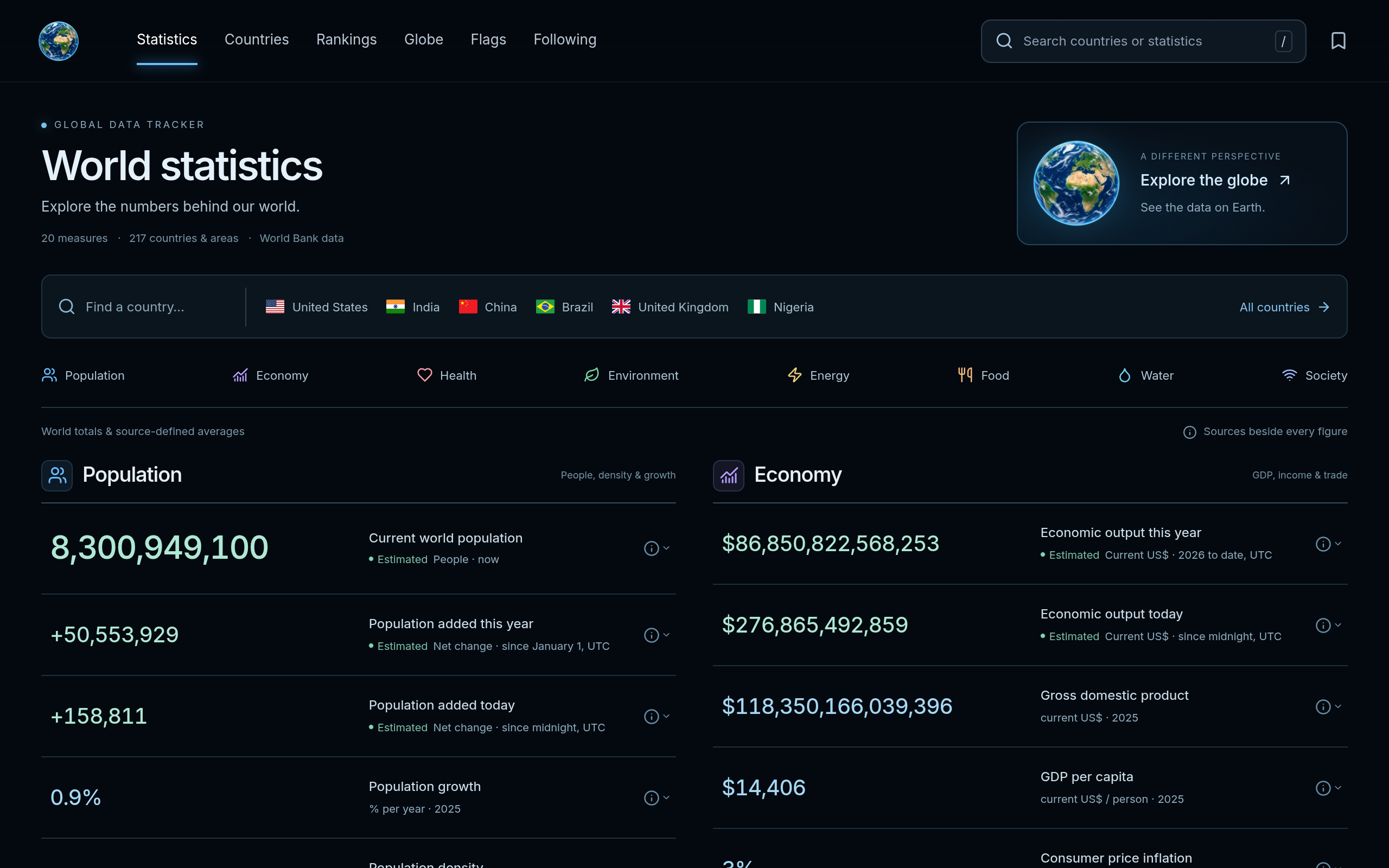The width and height of the screenshot is (1389, 868).
Task: Expand info for Economic output today
Action: pyautogui.click(x=1328, y=625)
